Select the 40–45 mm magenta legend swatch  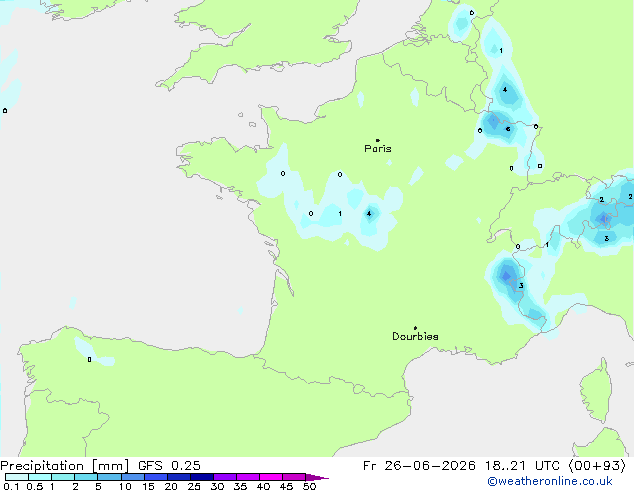tap(271, 477)
